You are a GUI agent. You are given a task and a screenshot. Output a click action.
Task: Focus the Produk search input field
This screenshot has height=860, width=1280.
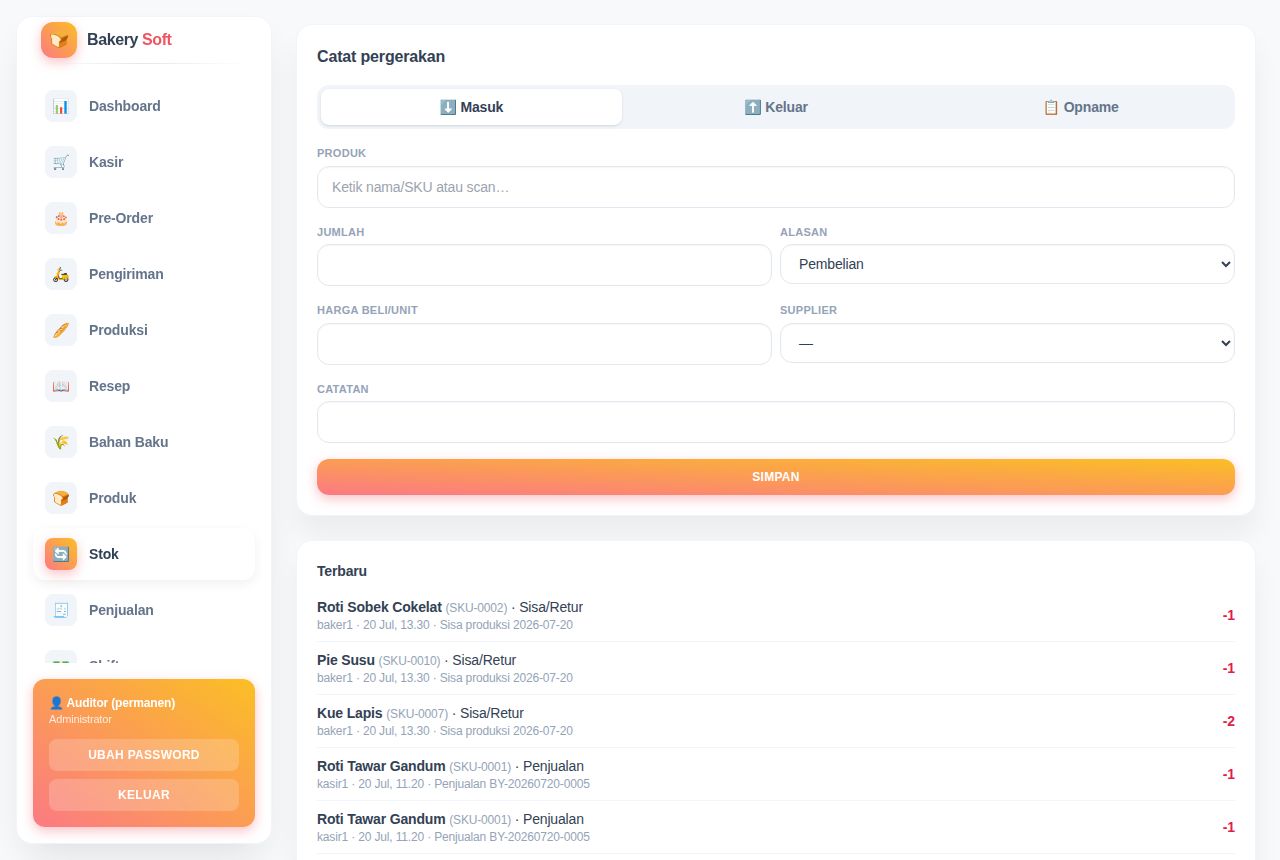776,187
